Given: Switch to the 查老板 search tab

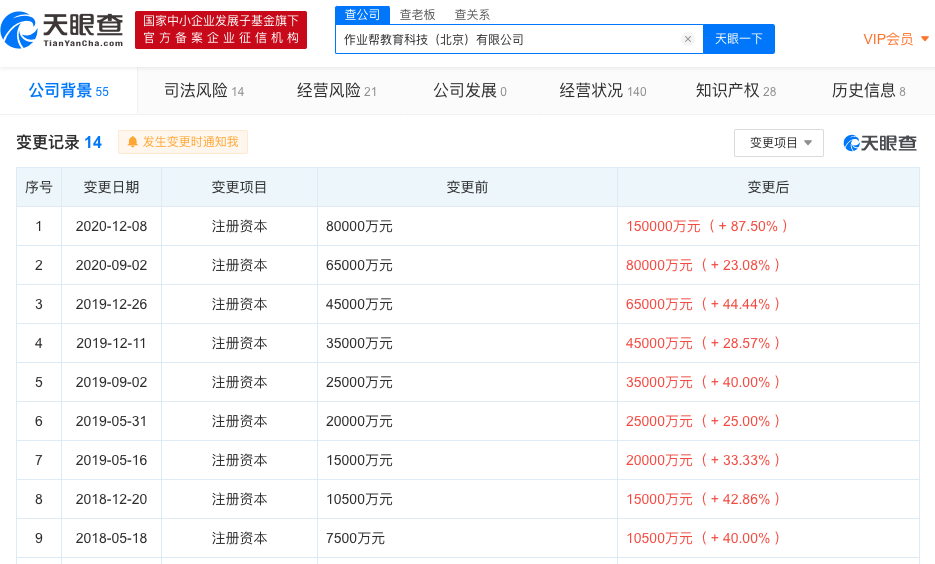Looking at the screenshot, I should tap(417, 14).
